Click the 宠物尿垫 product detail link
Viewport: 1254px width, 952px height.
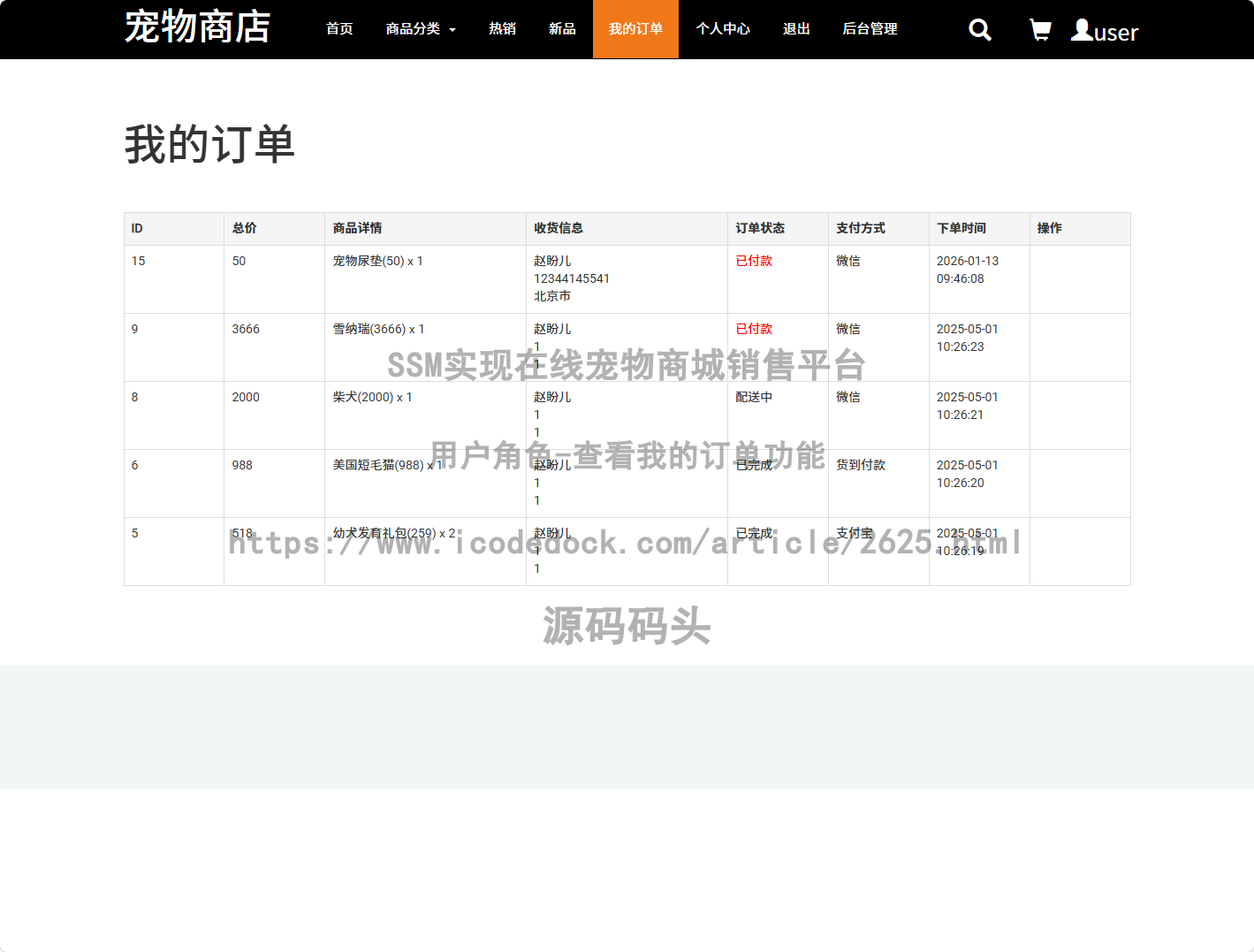click(x=377, y=261)
